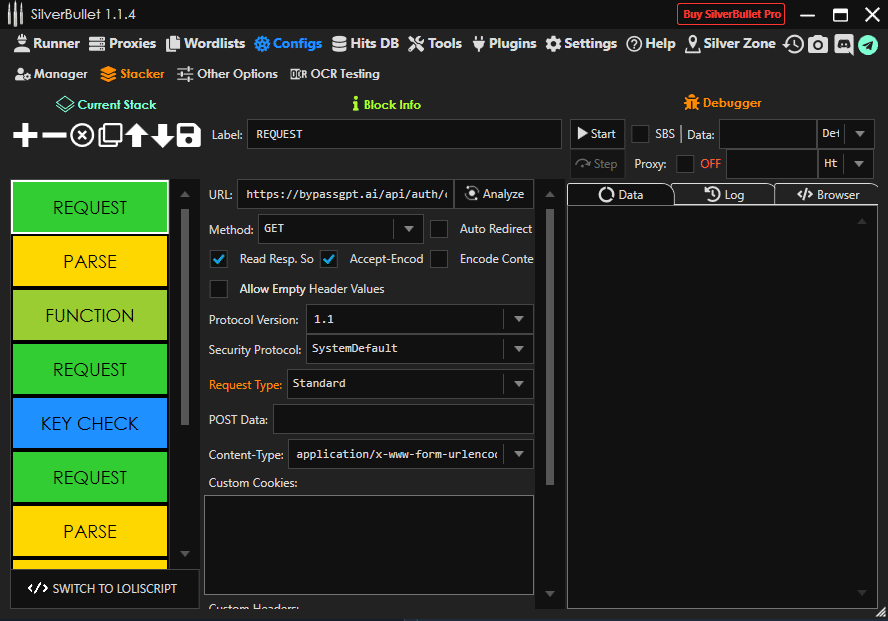This screenshot has height=621, width=888.
Task: Enable the Auto Redirect checkbox
Action: (x=439, y=229)
